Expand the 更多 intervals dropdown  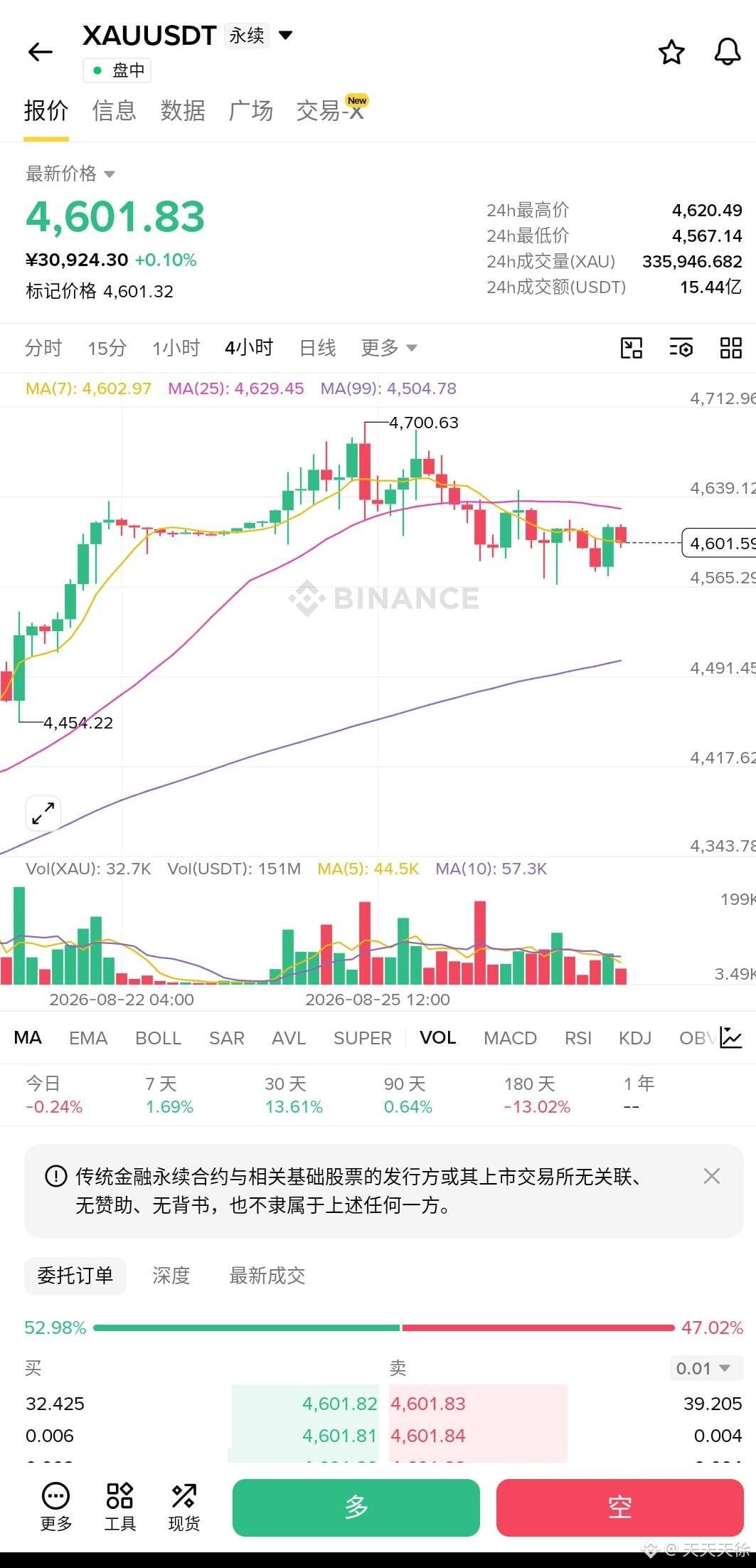(388, 348)
